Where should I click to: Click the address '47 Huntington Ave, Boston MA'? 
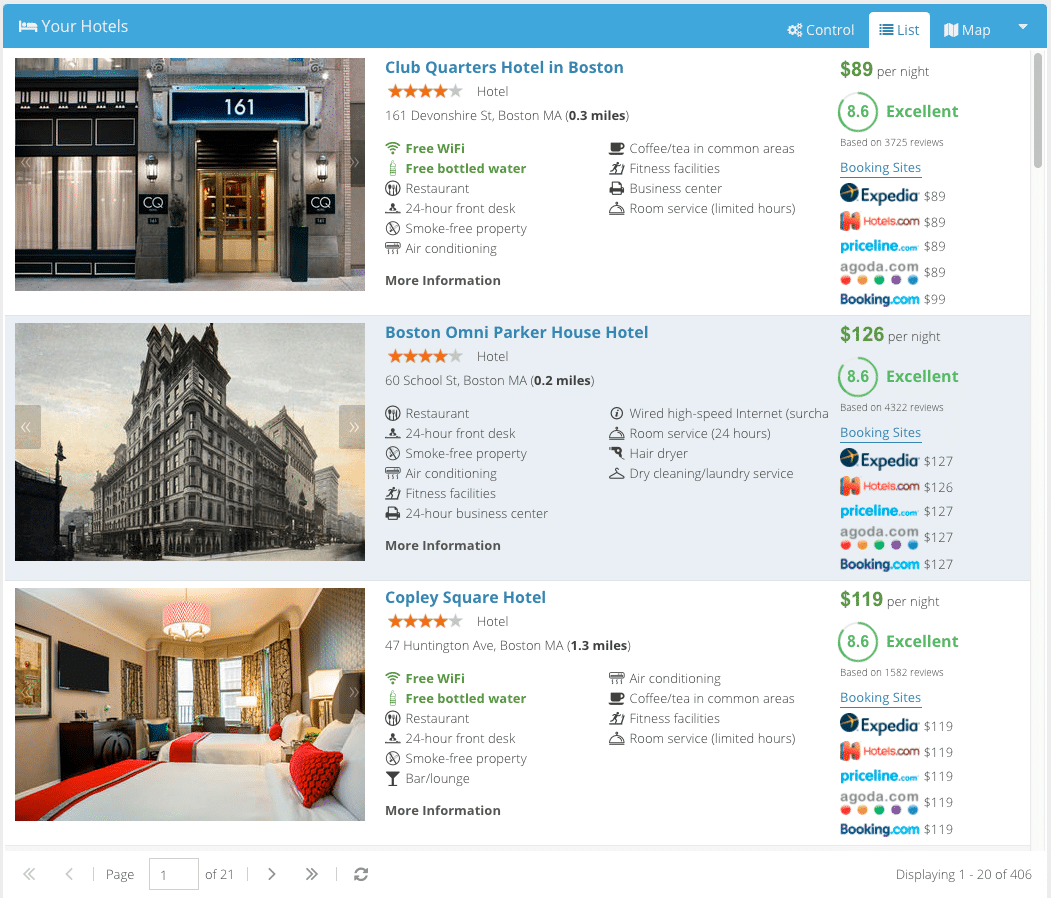pyautogui.click(x=474, y=645)
